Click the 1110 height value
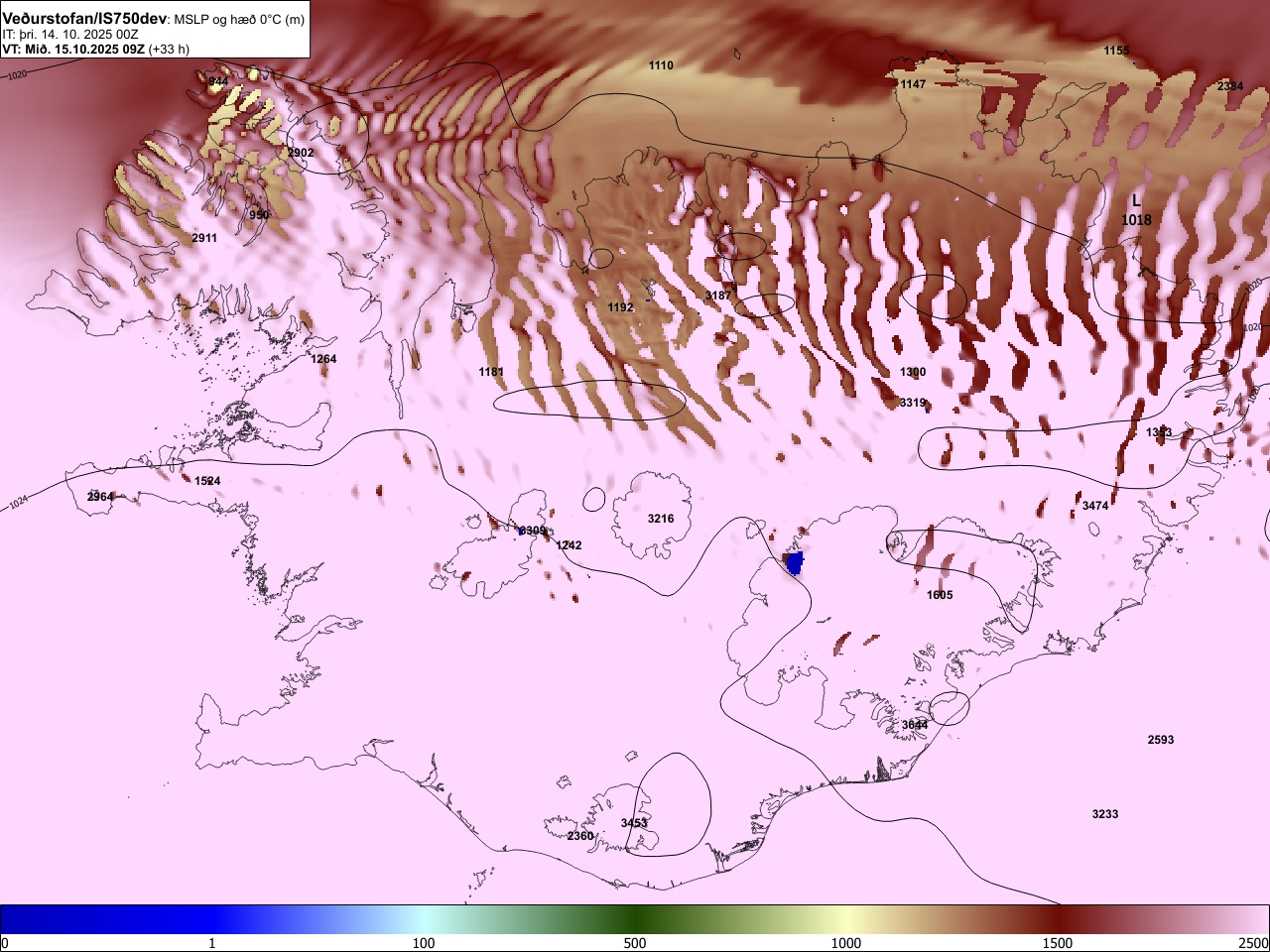 tap(661, 65)
